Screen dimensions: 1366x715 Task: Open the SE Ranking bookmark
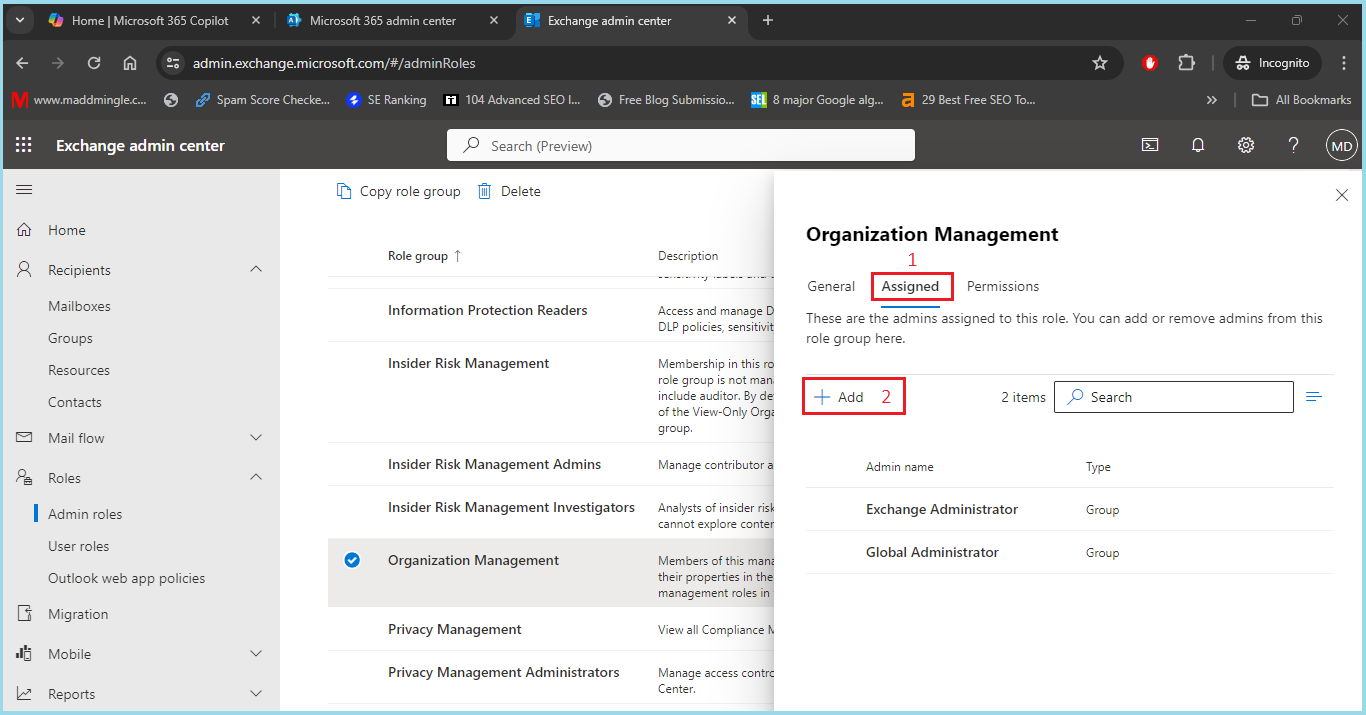(x=386, y=100)
